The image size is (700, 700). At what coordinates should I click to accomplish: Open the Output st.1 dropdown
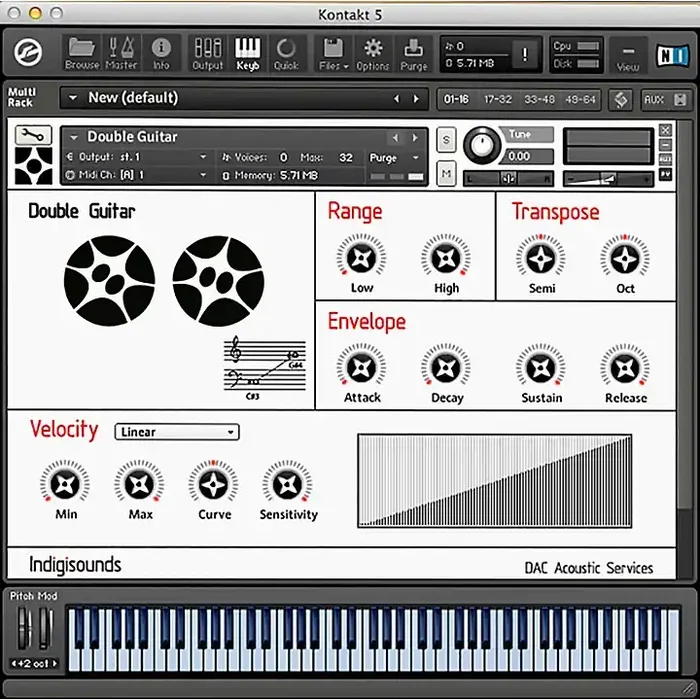click(137, 157)
